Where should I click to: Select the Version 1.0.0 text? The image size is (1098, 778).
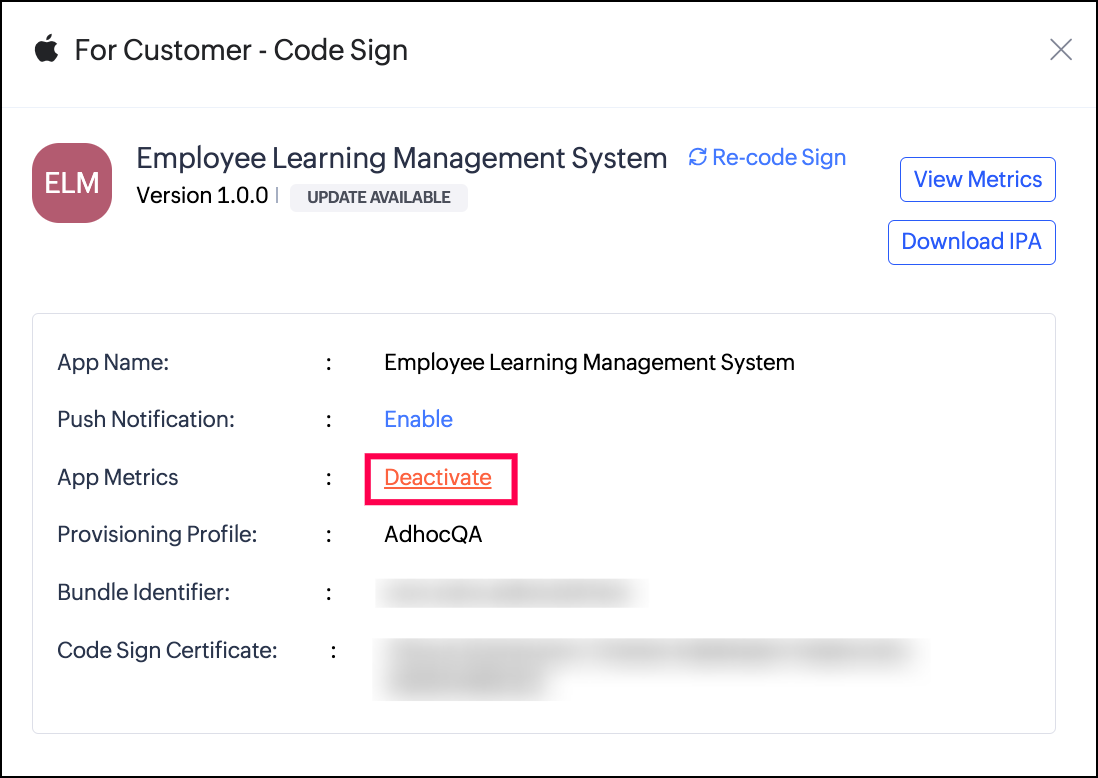point(202,196)
